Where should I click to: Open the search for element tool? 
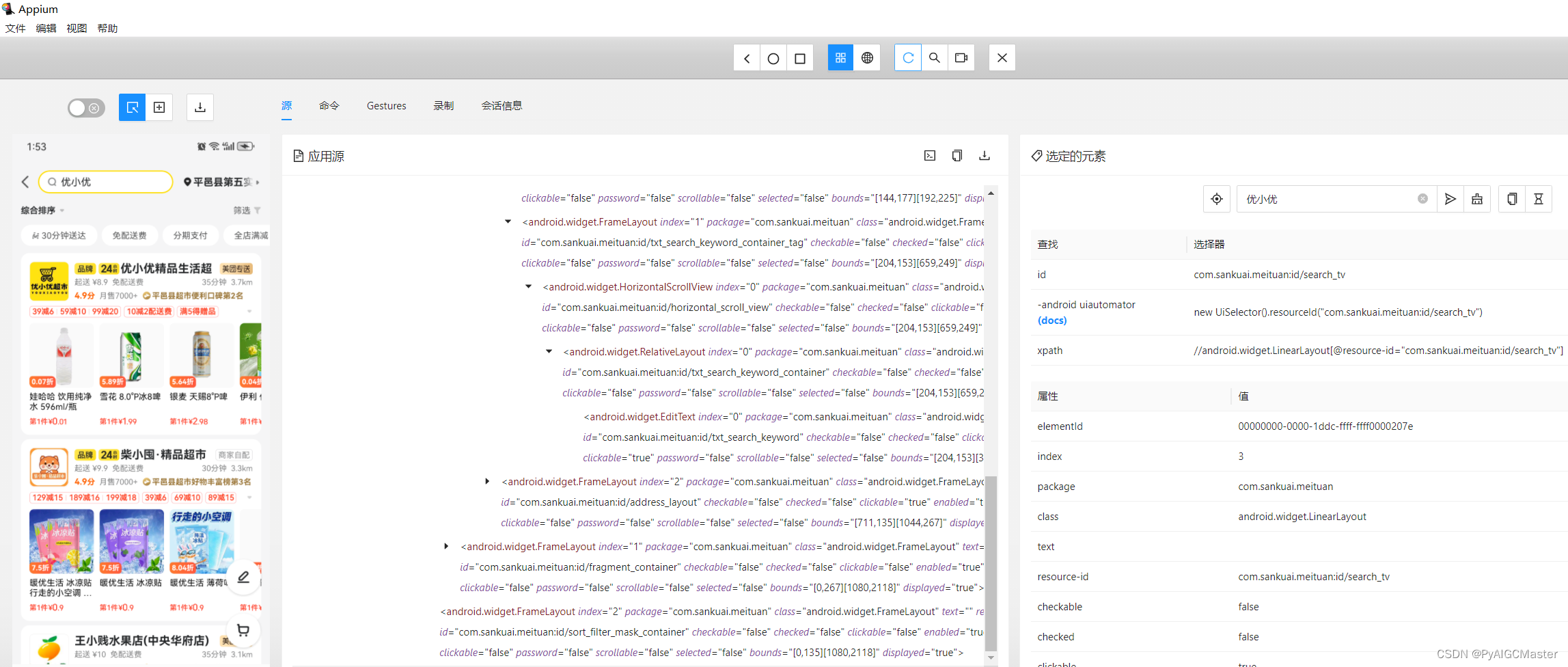click(935, 58)
